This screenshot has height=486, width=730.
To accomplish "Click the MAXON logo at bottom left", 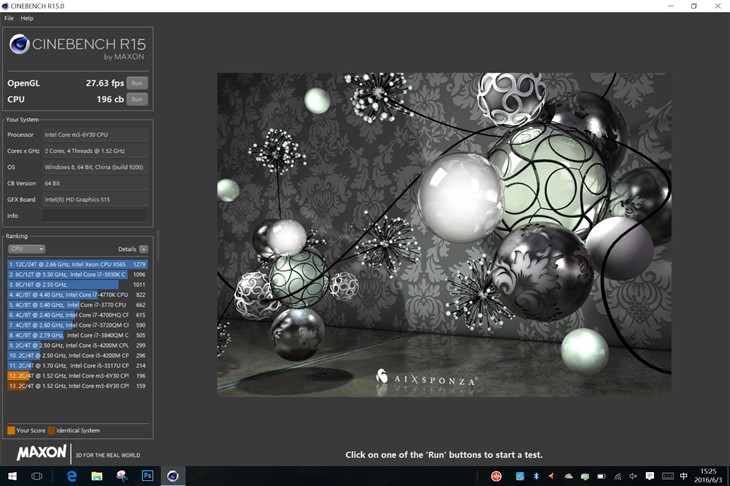I will coord(42,452).
